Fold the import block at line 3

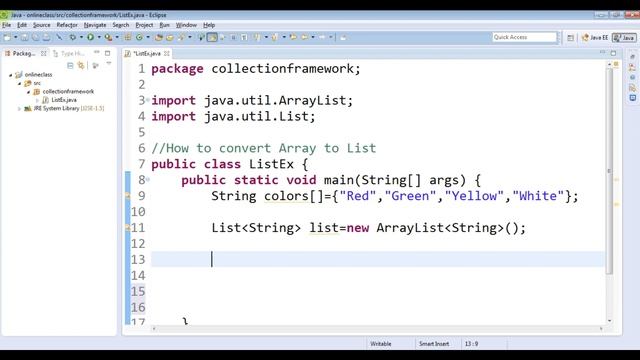pyautogui.click(x=148, y=100)
